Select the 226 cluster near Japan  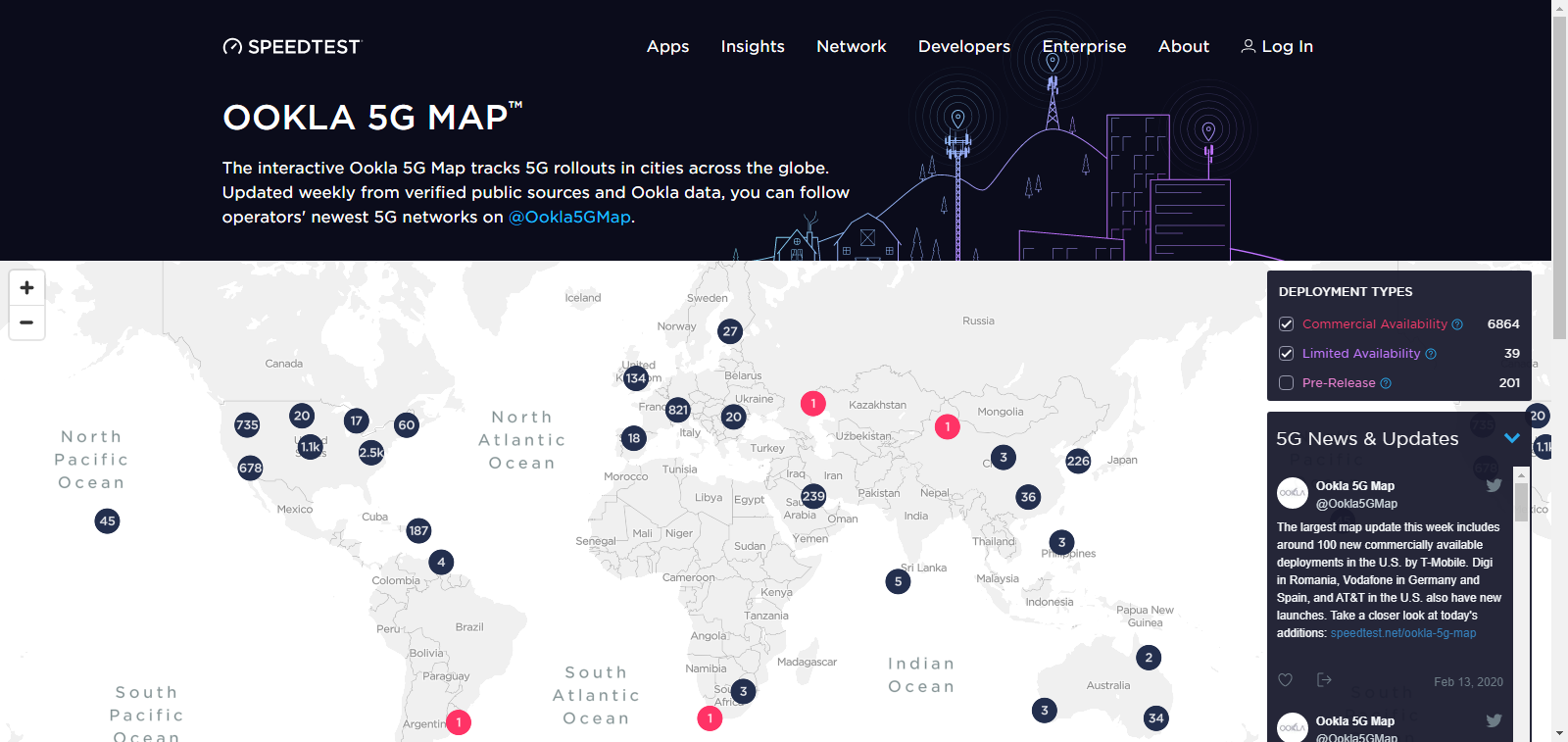(x=1078, y=461)
